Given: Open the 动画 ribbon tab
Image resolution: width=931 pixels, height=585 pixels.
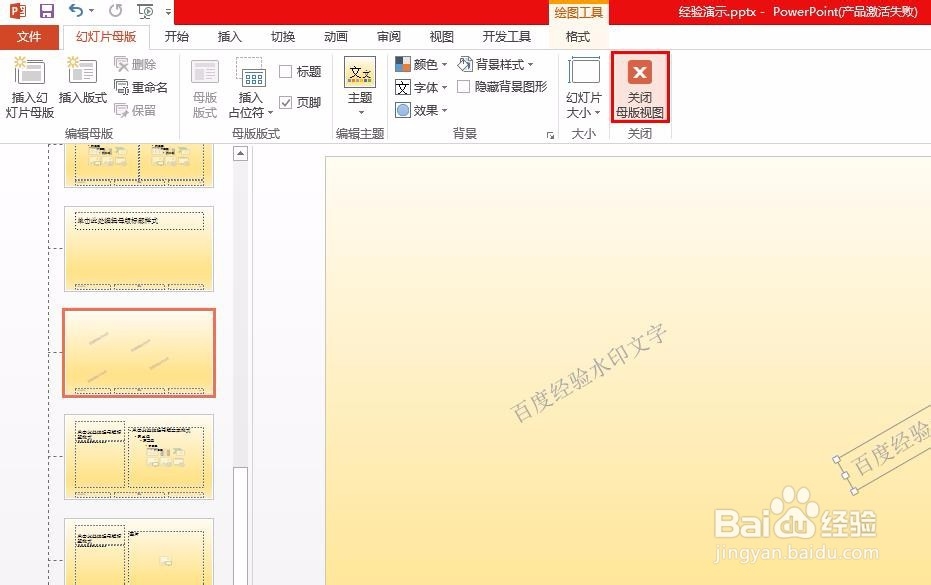Looking at the screenshot, I should (336, 37).
